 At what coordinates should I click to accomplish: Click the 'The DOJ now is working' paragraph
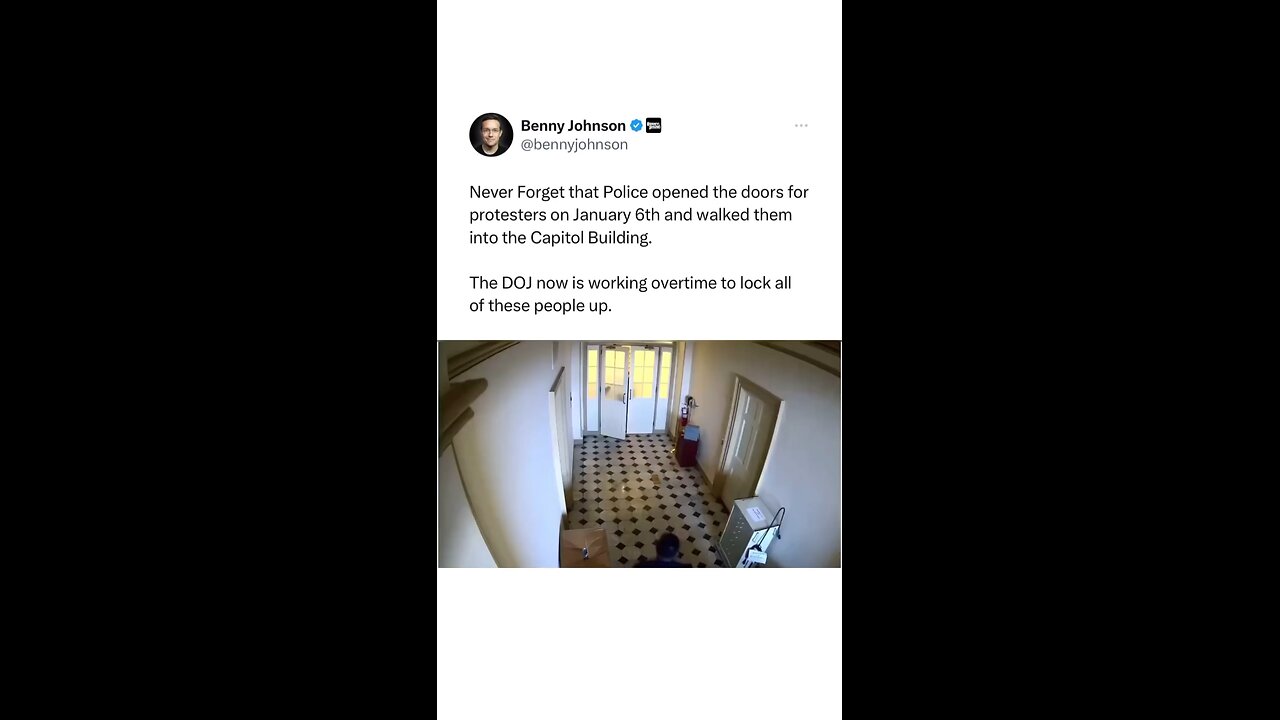tap(630, 294)
